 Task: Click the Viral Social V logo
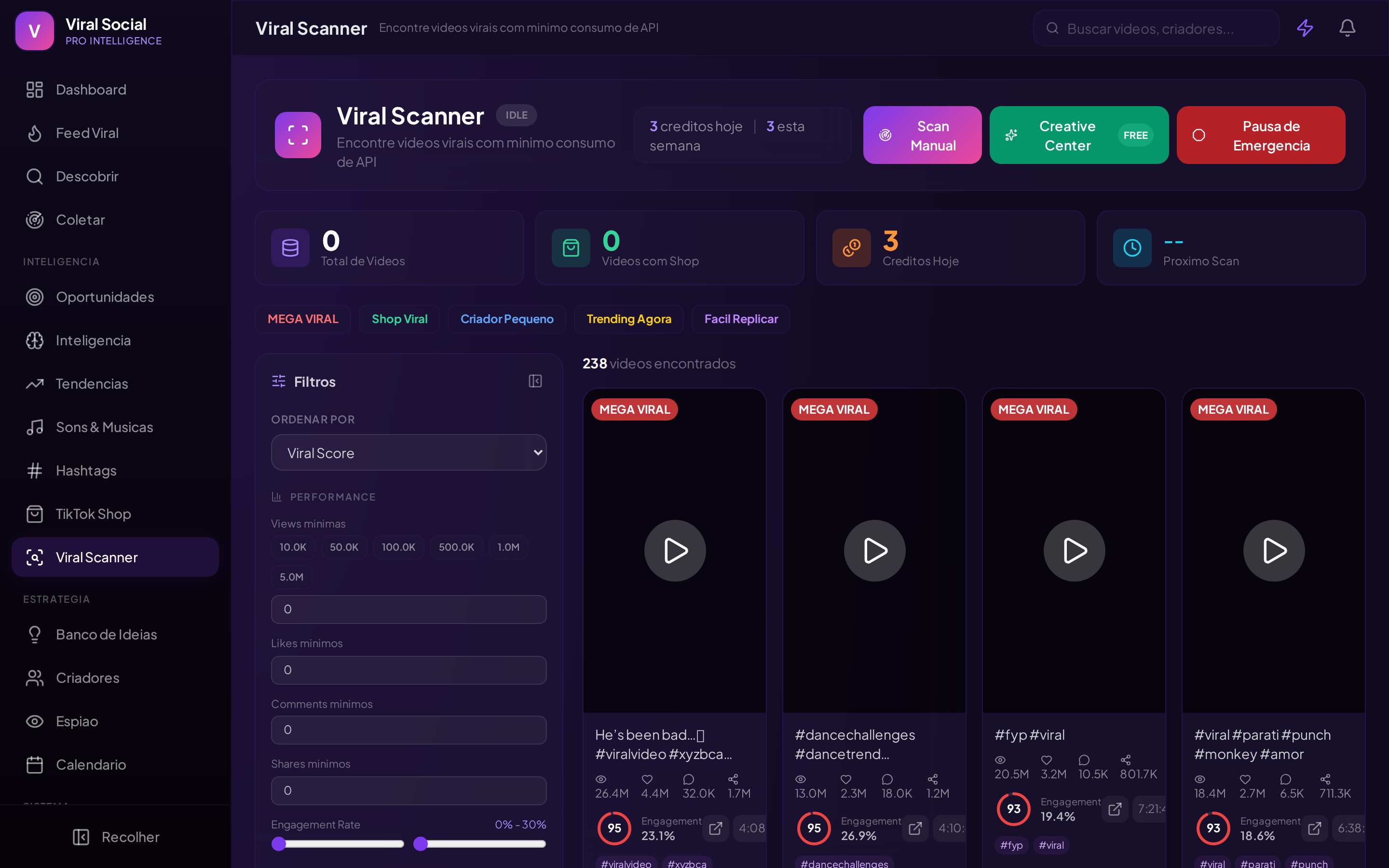tap(34, 31)
